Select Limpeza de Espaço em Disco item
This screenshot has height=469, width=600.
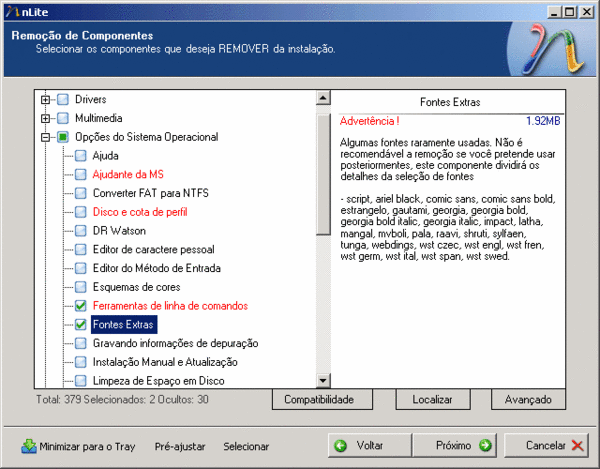point(159,381)
